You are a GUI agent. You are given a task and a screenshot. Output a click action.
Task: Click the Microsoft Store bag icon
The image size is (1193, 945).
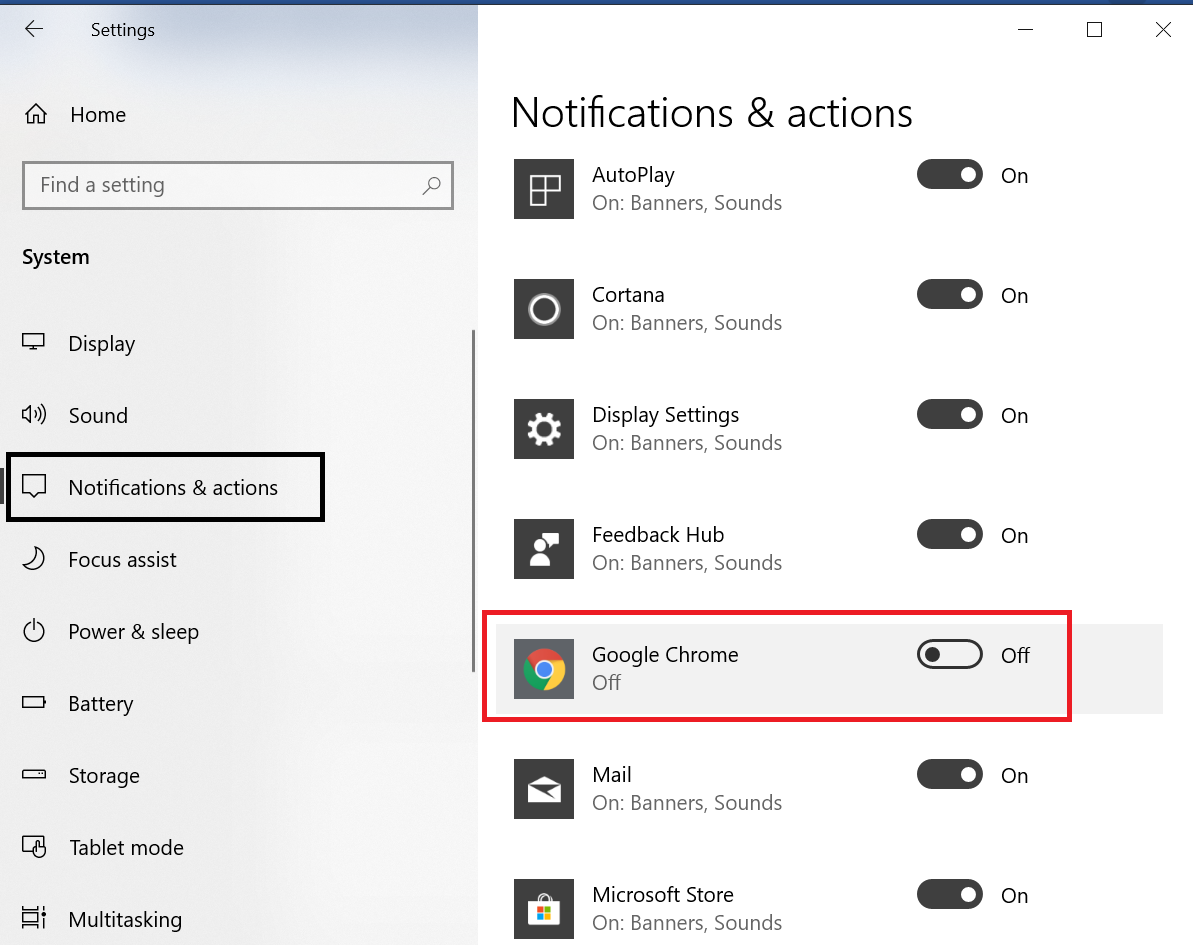[x=544, y=908]
